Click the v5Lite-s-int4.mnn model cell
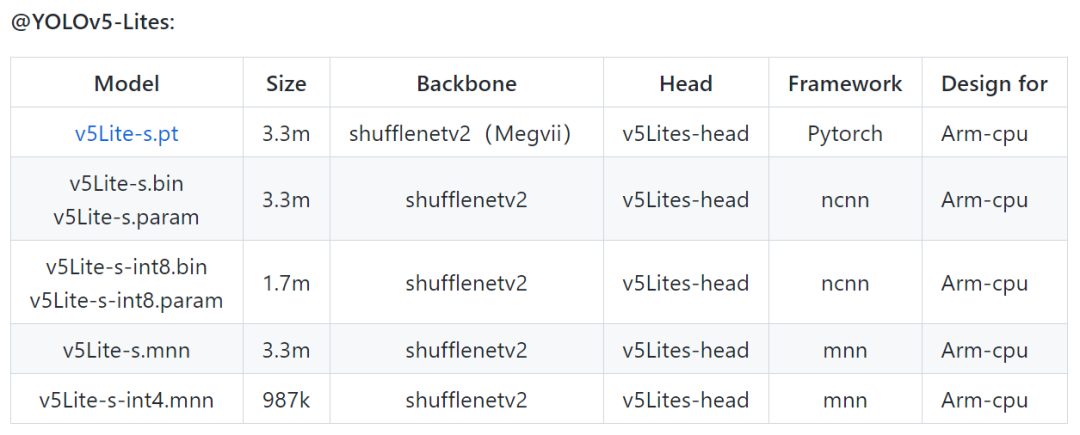Screen dimensions: 1080x435 [x=126, y=400]
